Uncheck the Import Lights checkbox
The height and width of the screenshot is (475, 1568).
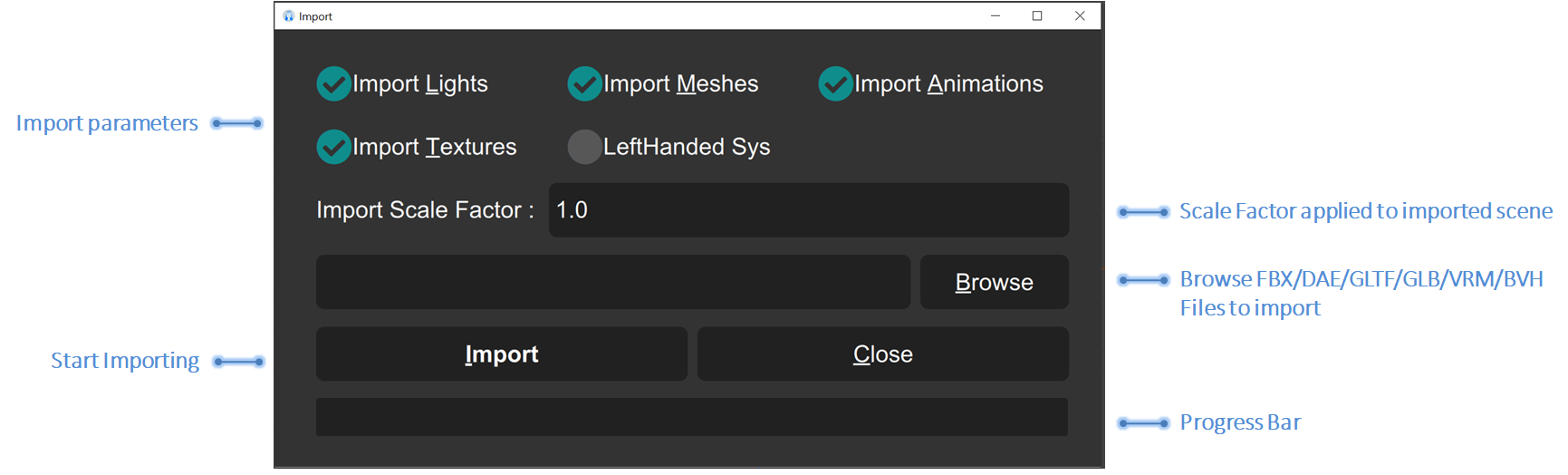(333, 84)
